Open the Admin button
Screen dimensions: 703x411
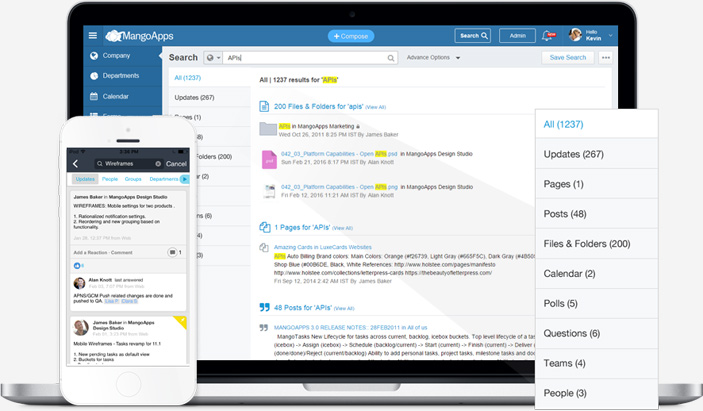pos(517,36)
